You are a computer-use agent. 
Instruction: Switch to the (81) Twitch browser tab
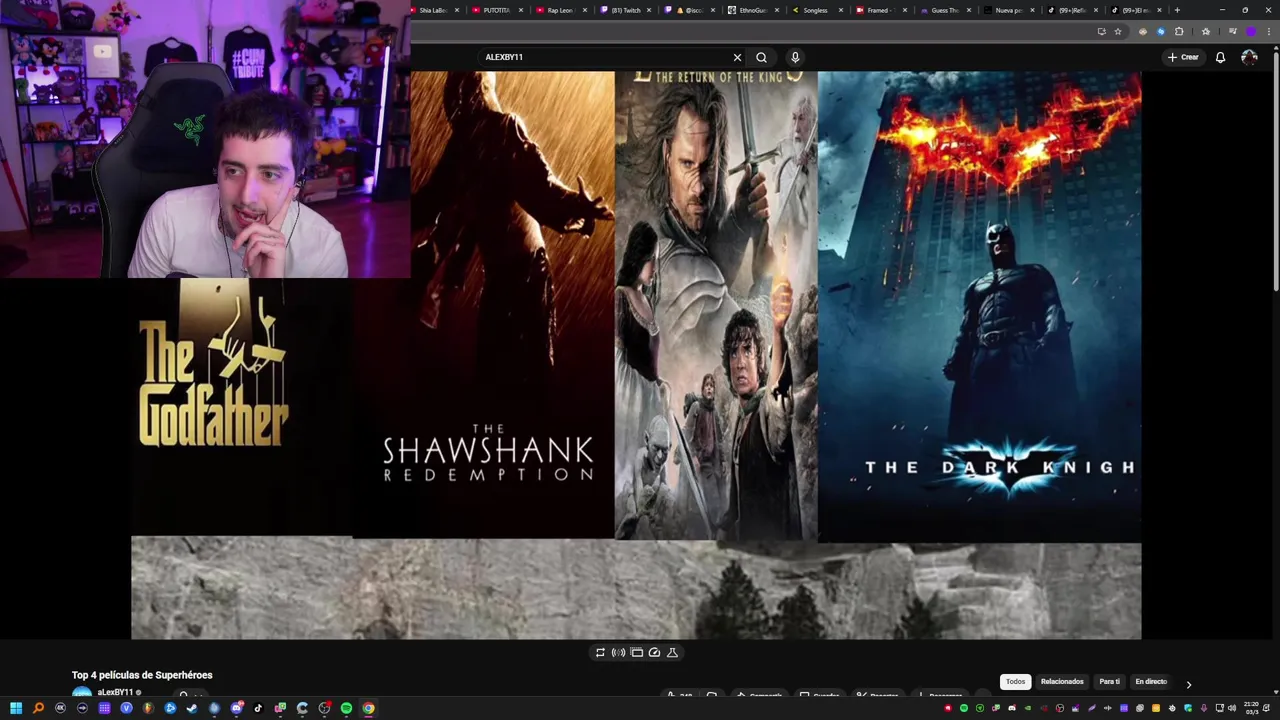[625, 10]
